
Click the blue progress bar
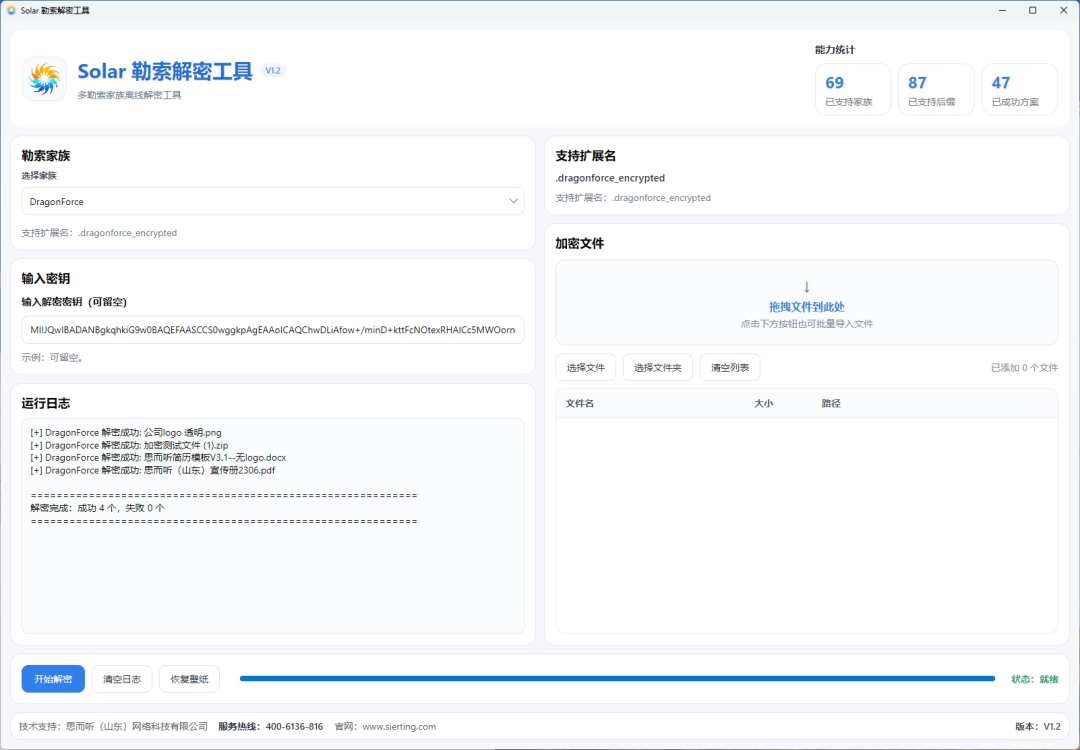[617, 679]
